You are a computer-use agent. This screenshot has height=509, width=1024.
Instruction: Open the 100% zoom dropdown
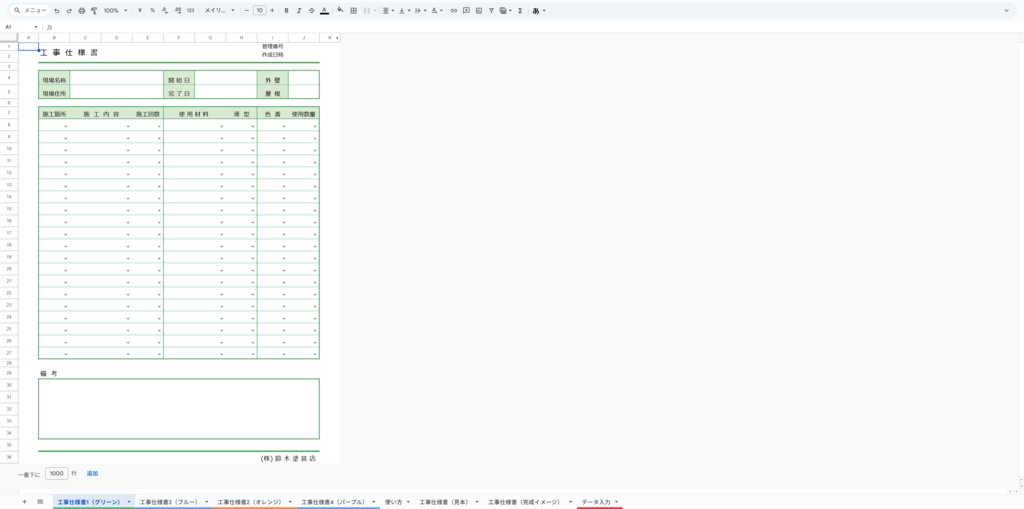pos(116,10)
